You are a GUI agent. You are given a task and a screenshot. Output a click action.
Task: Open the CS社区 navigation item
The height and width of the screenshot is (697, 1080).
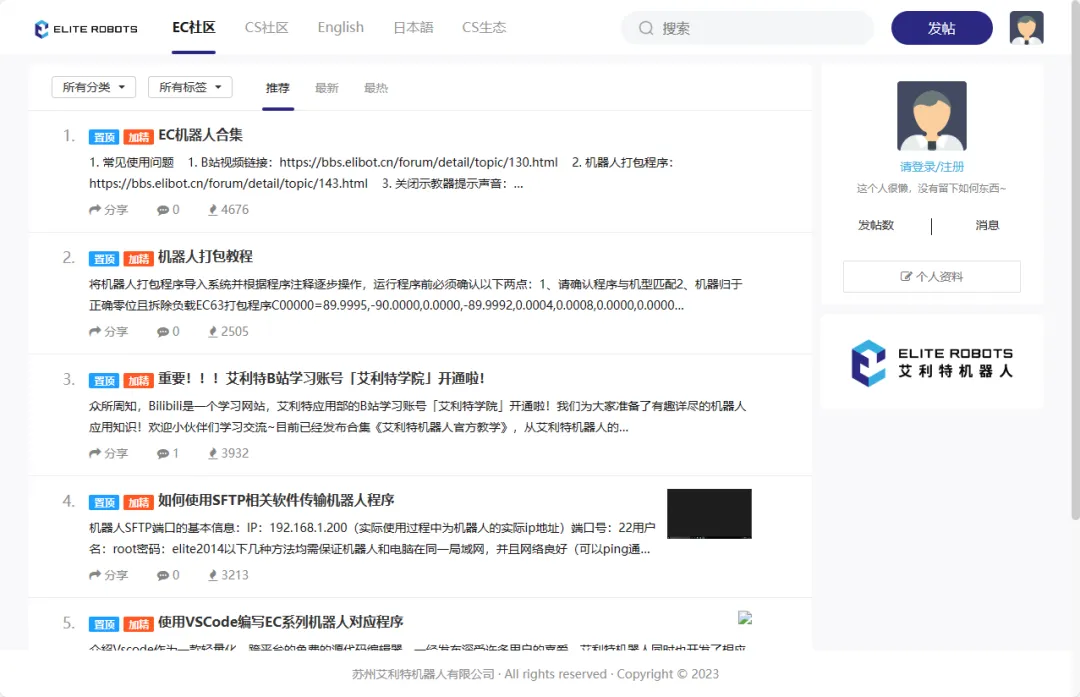click(266, 28)
